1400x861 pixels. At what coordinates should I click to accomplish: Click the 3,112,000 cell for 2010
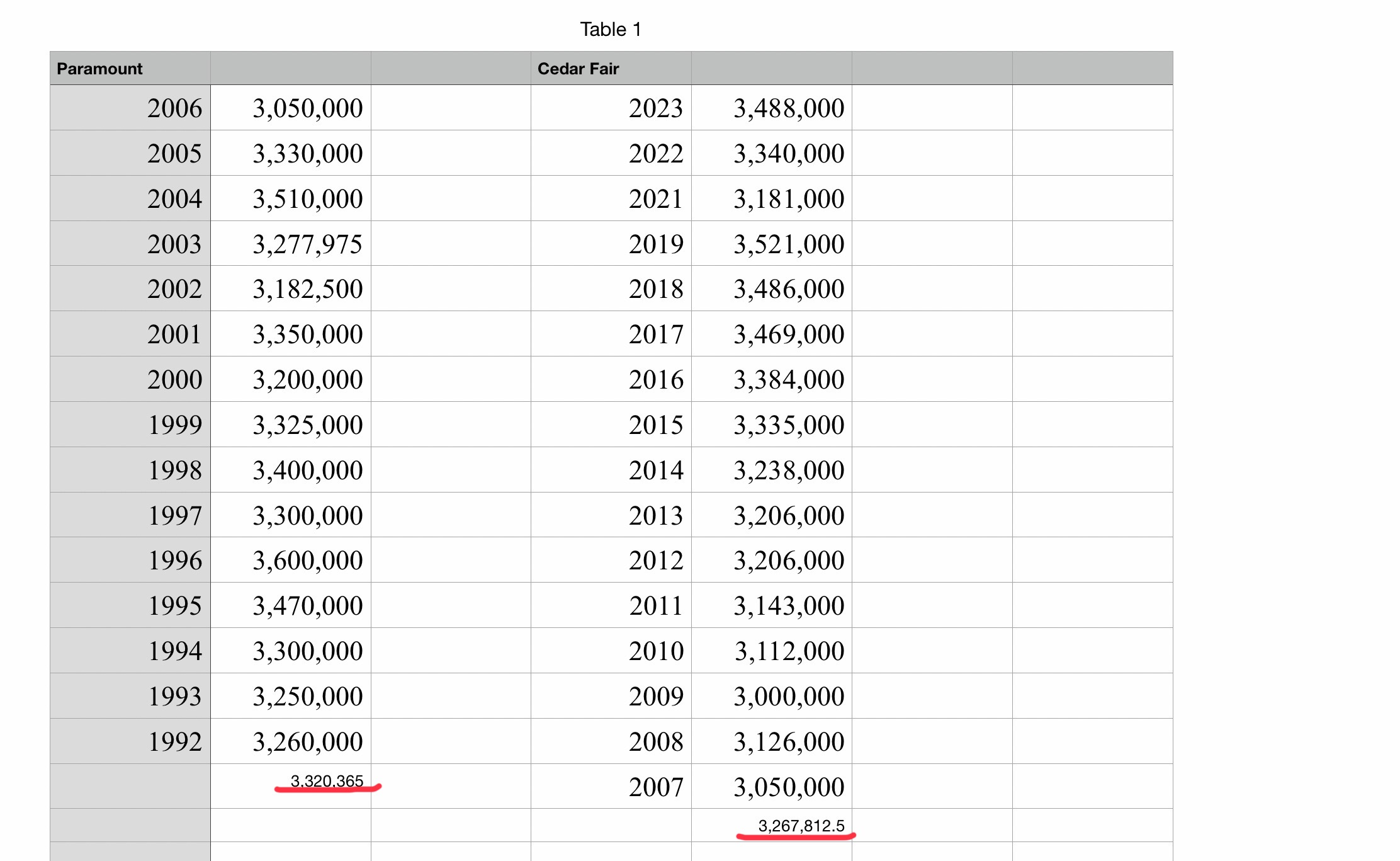point(772,651)
